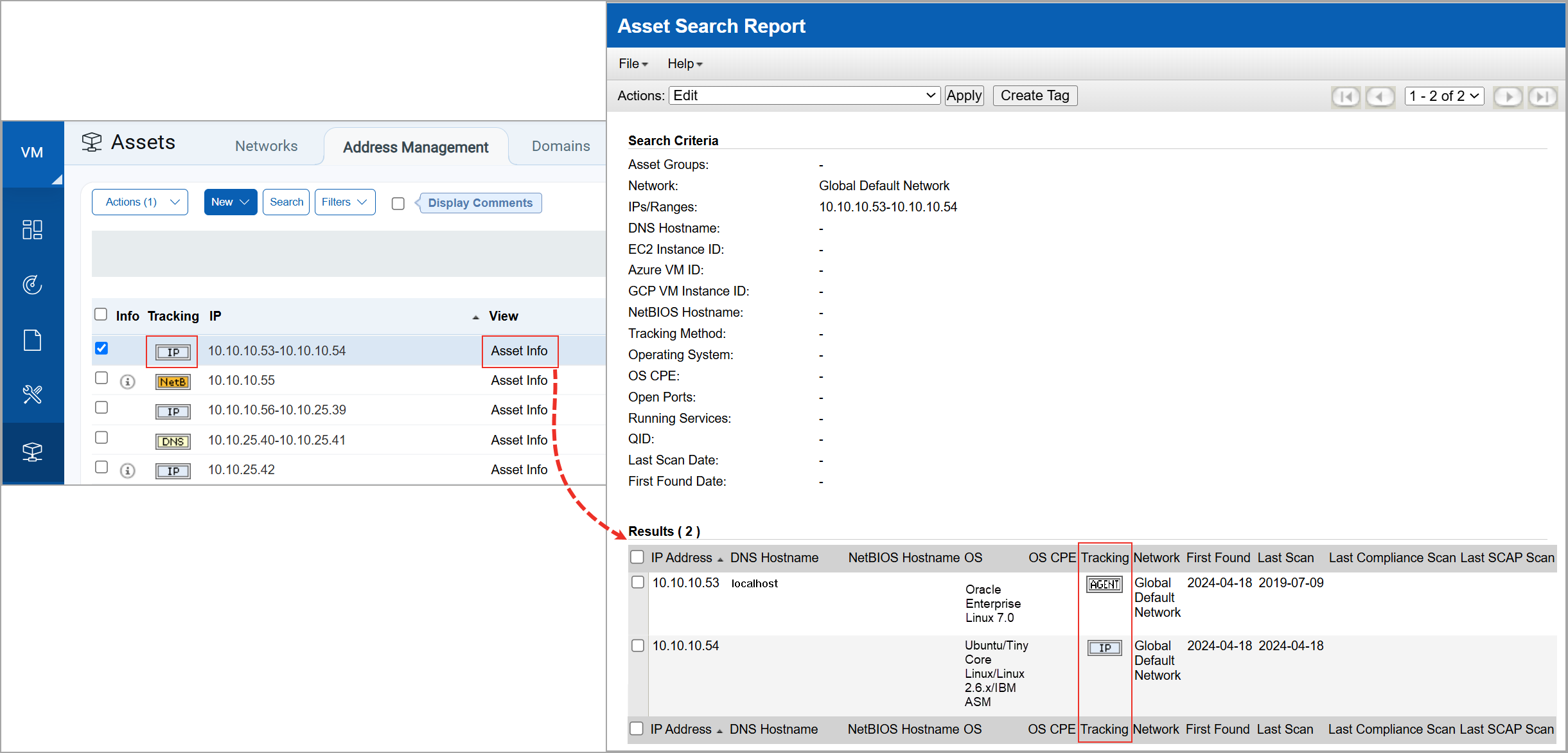Select the checkbox for 10.10.10.54 in Results

click(x=637, y=646)
